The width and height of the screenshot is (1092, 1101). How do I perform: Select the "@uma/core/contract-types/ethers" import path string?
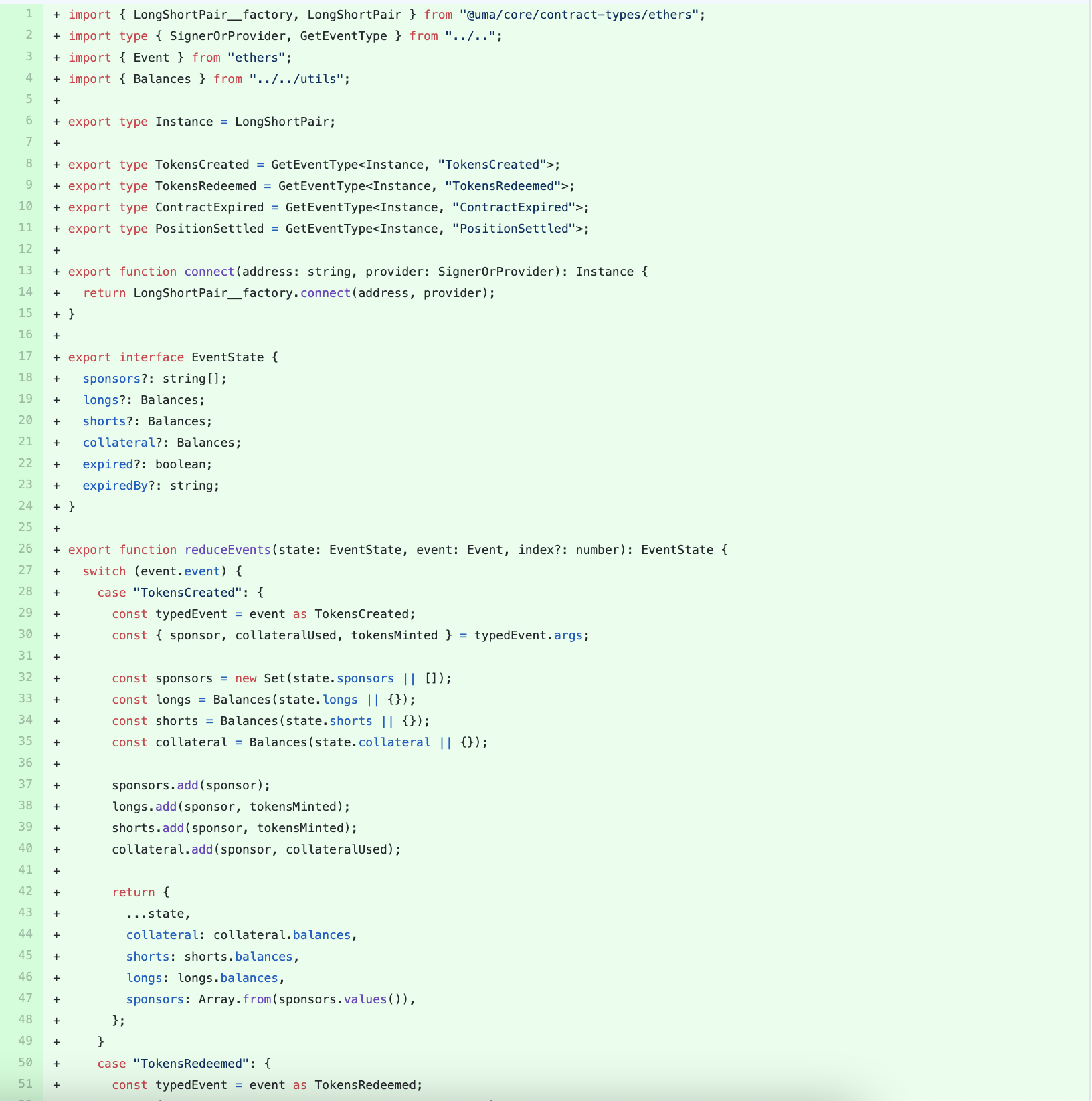579,15
